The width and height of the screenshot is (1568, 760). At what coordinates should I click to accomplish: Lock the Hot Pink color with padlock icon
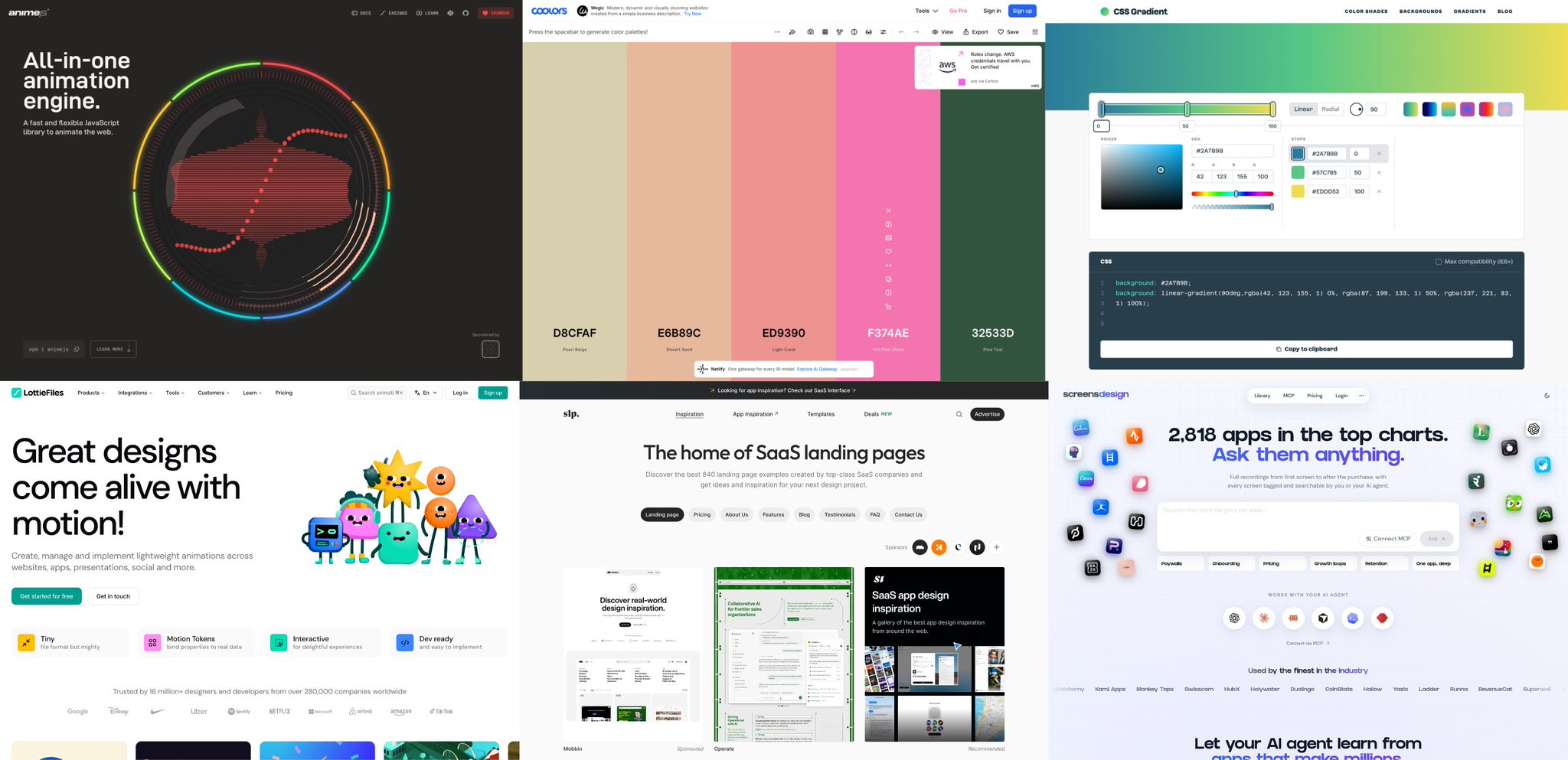click(x=888, y=307)
